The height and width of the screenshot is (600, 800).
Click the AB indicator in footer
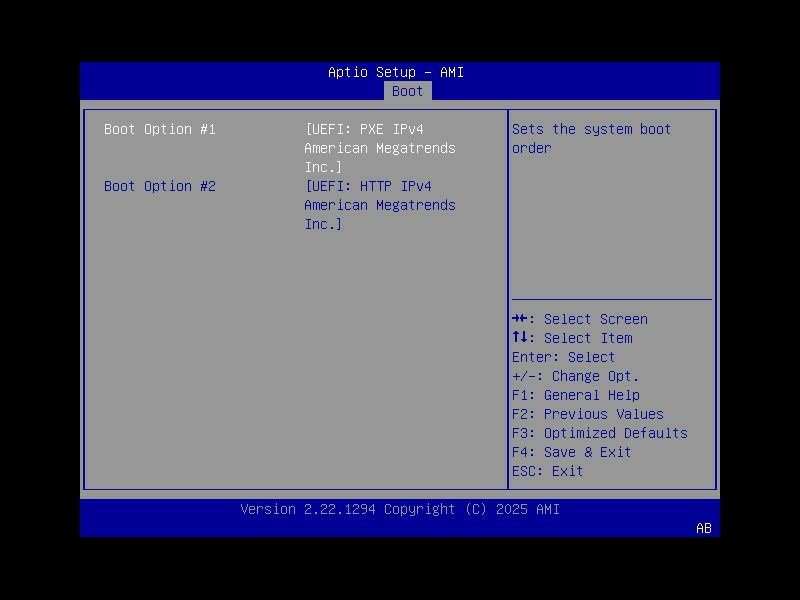coord(704,528)
